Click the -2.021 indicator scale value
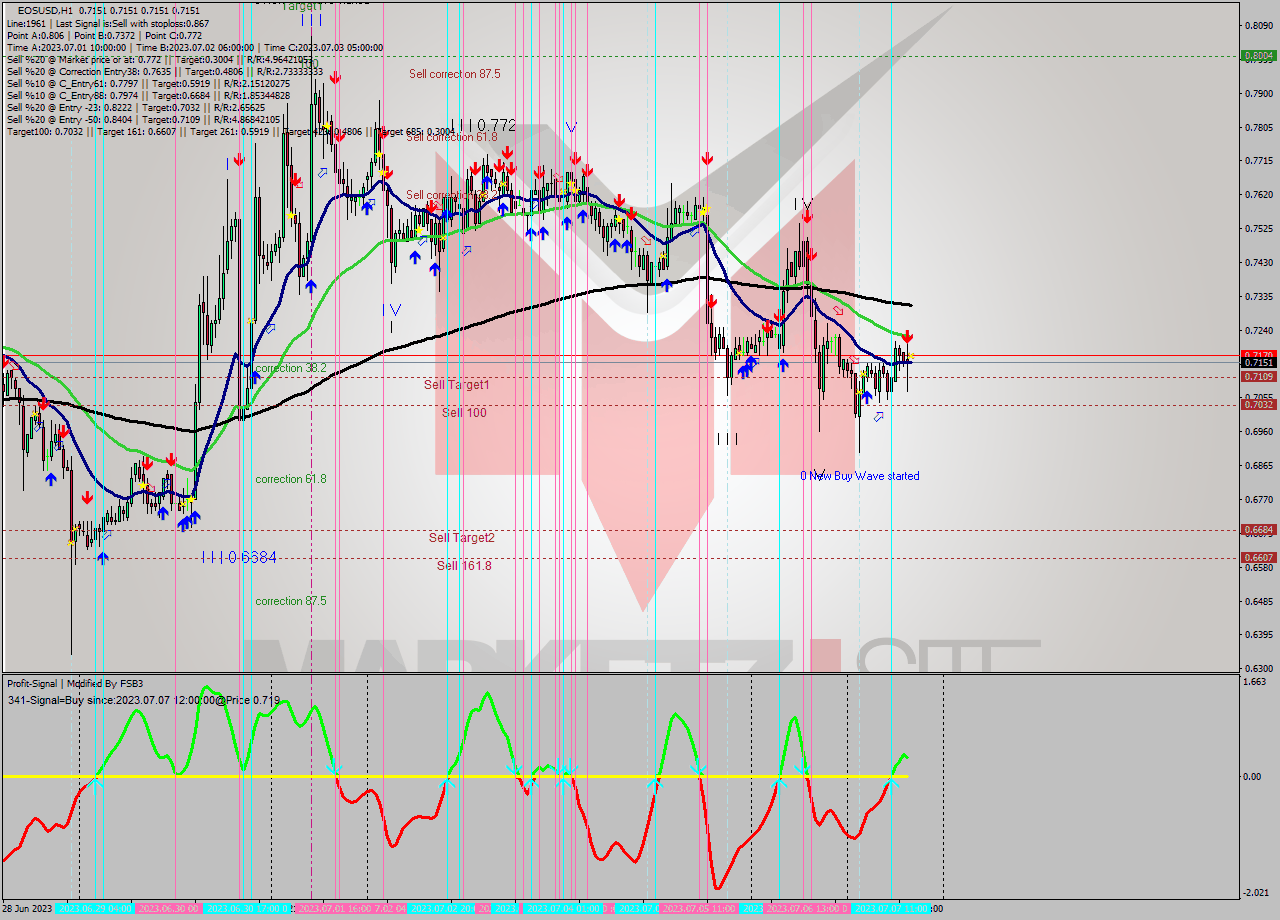Viewport: 1280px width, 920px height. [1257, 894]
